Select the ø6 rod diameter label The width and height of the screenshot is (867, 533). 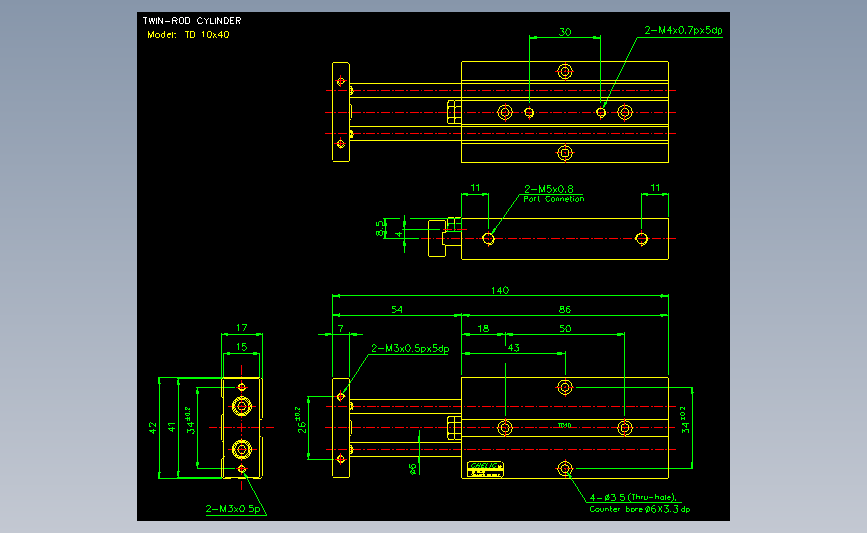(412, 469)
